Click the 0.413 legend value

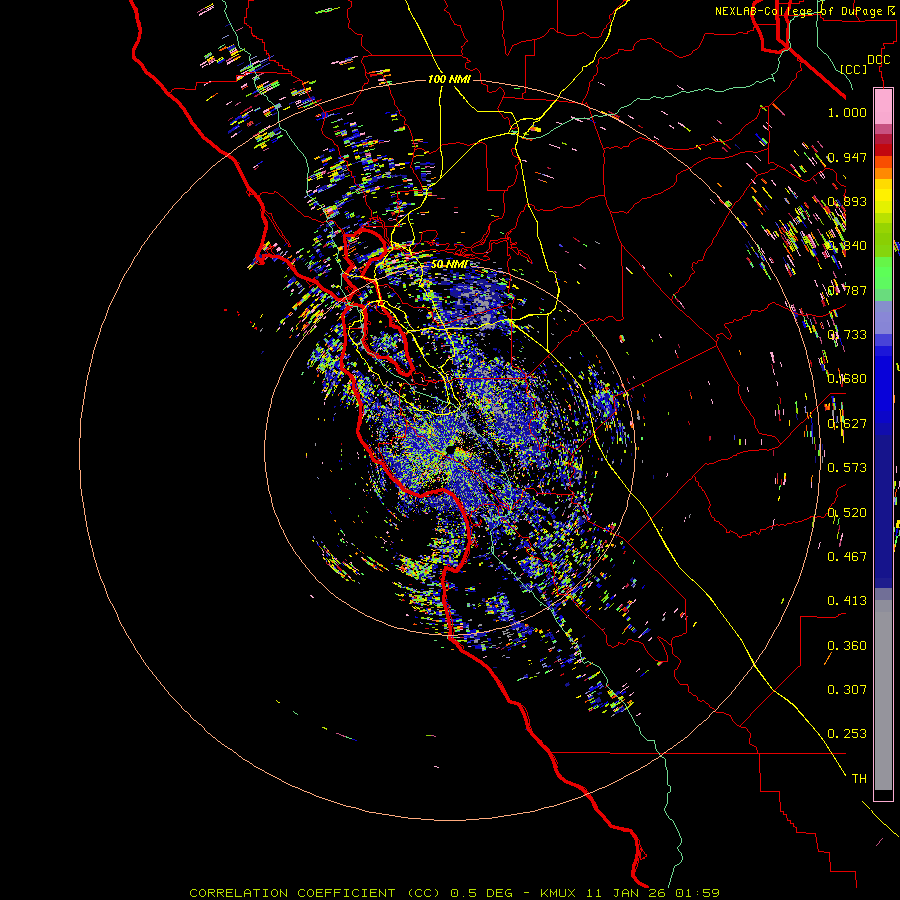[x=847, y=601]
